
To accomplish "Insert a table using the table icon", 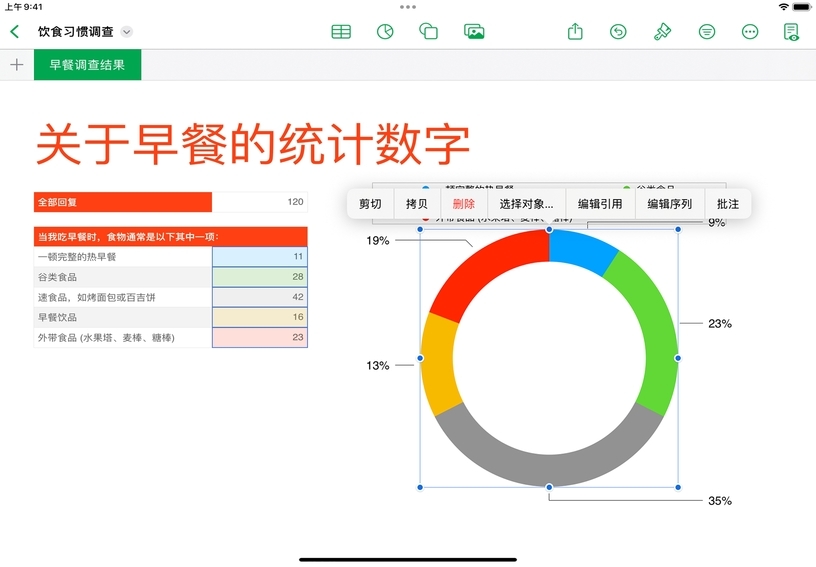I will pos(341,32).
